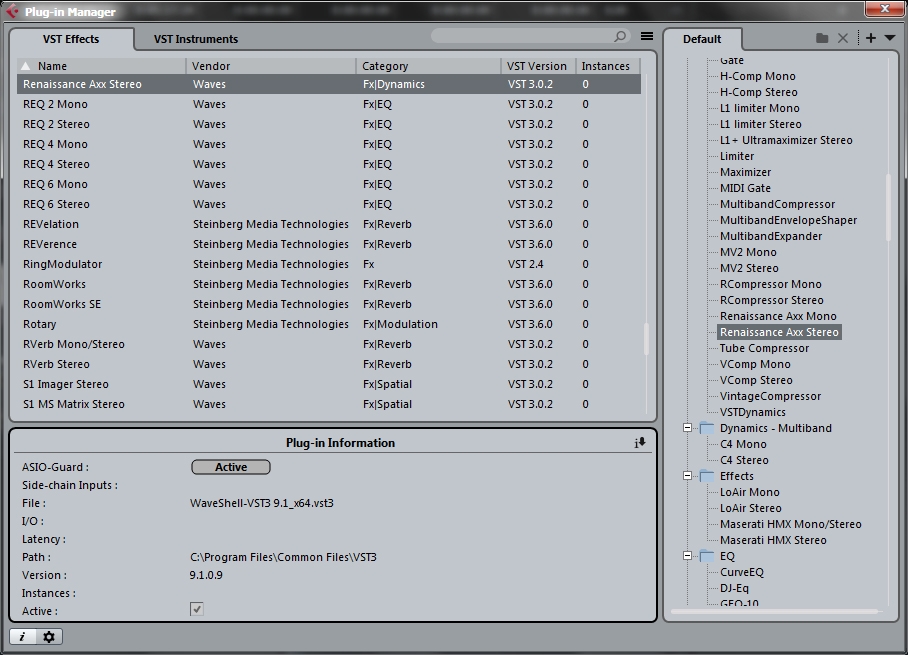908x655 pixels.
Task: Select CurveEQ in collection tree
Action: pos(742,572)
